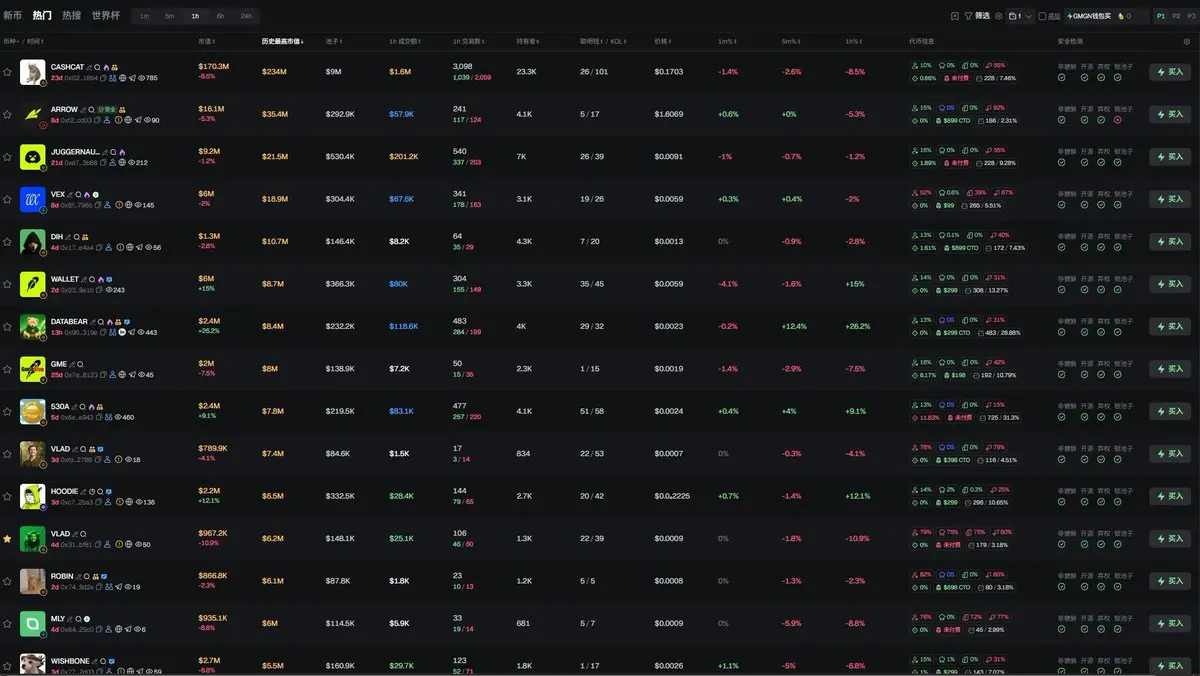Star the CASHCAT token as favorite

pyautogui.click(x=7, y=72)
